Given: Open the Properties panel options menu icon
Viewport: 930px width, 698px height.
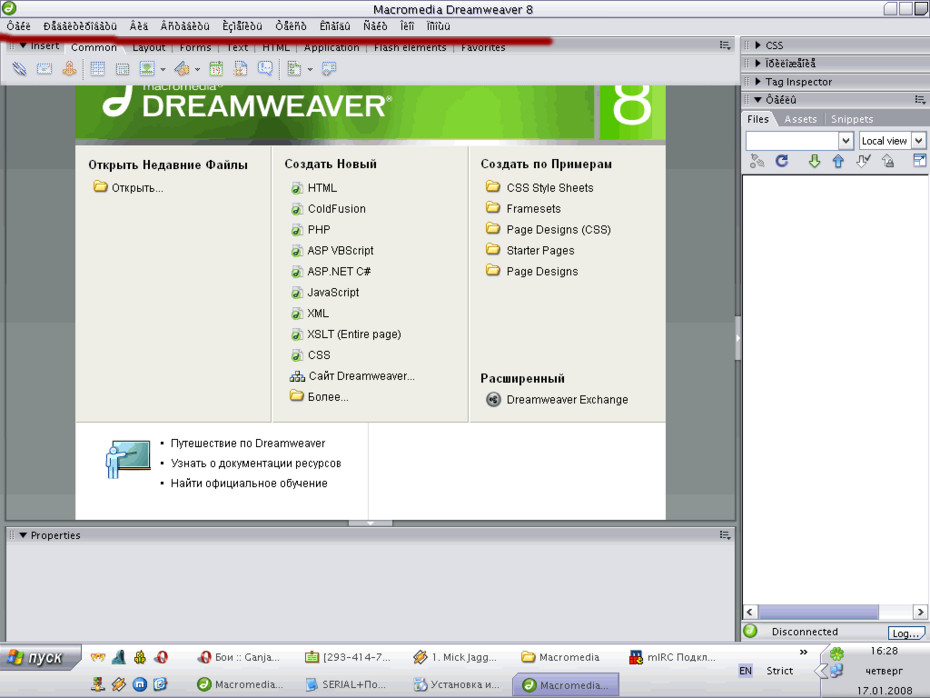Looking at the screenshot, I should pos(725,535).
